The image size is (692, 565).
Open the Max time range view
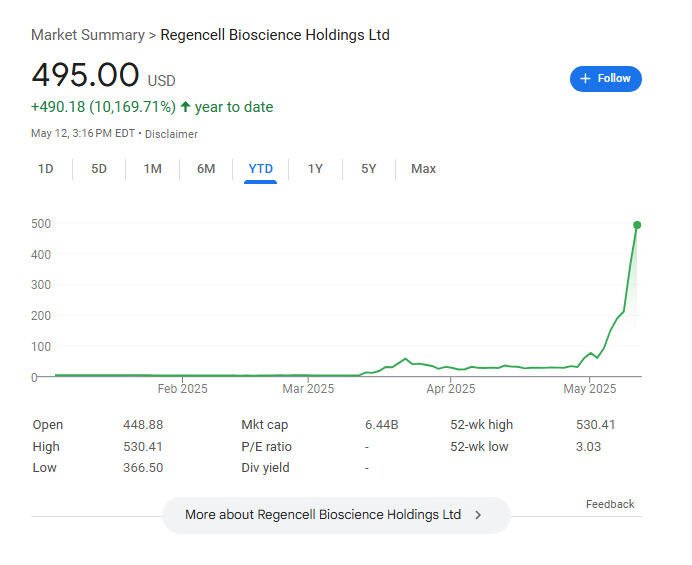pos(423,169)
